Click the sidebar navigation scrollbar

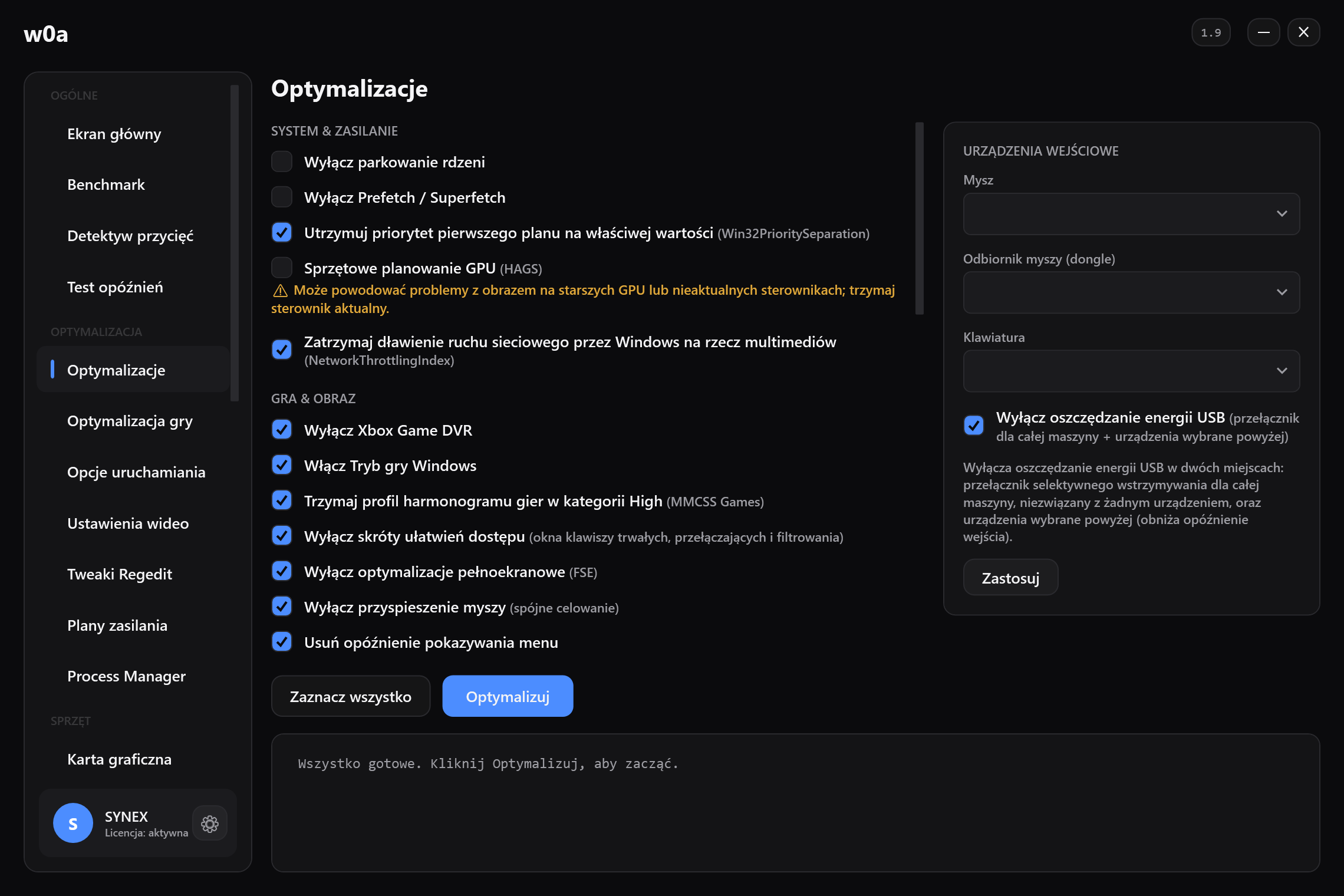click(x=235, y=243)
